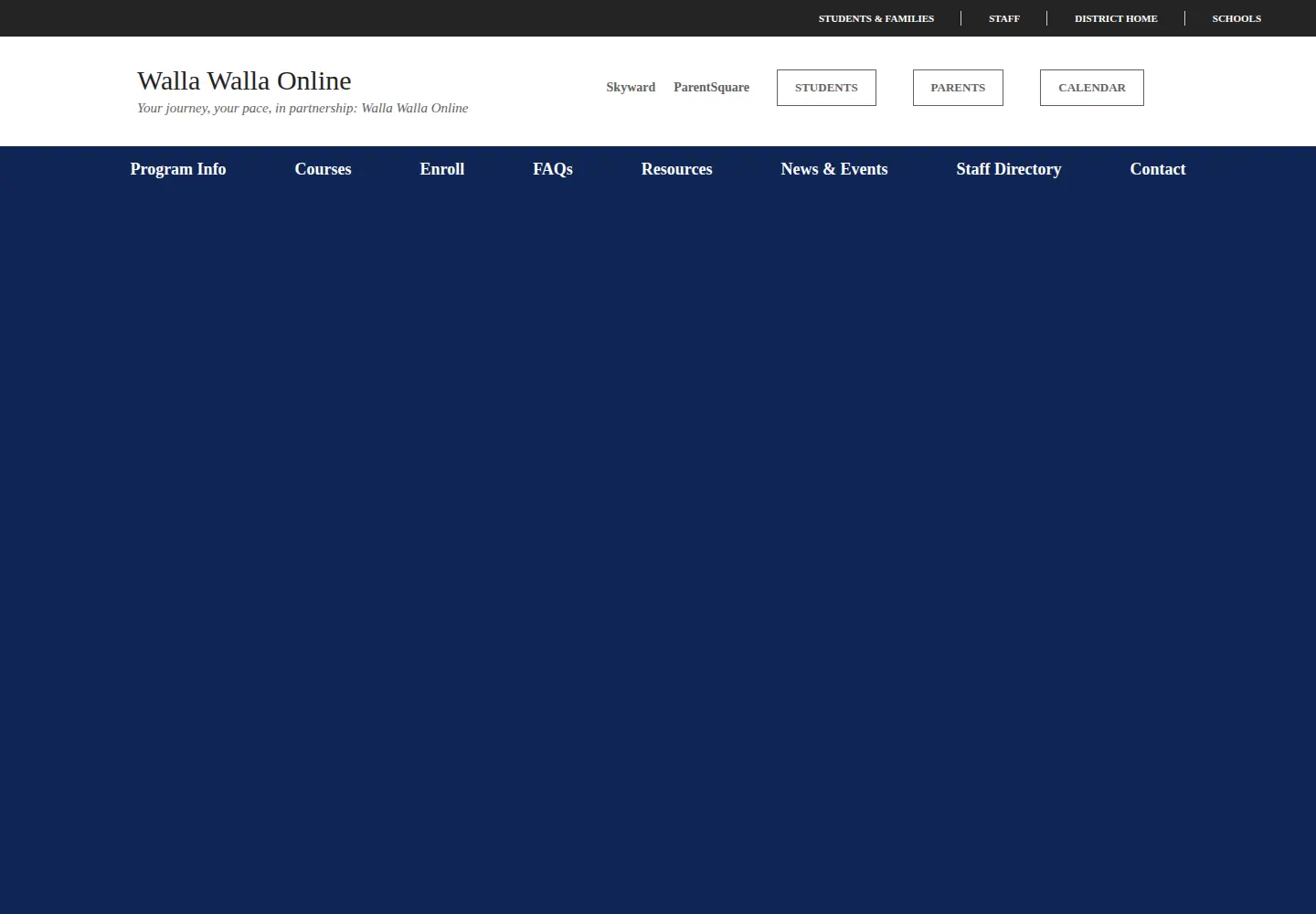The image size is (1316, 914).
Task: Open the Students & Families top link
Action: (876, 18)
